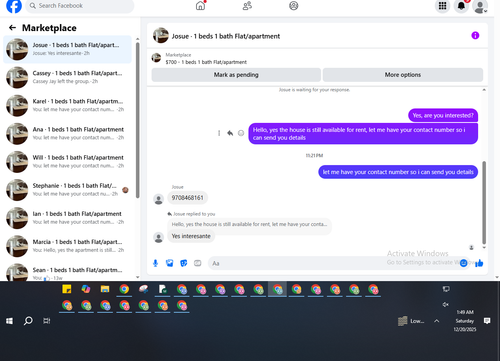Click the sender avatar beside 'Yes interesante'
Image resolution: width=500 pixels, height=361 pixels.
pos(158,238)
